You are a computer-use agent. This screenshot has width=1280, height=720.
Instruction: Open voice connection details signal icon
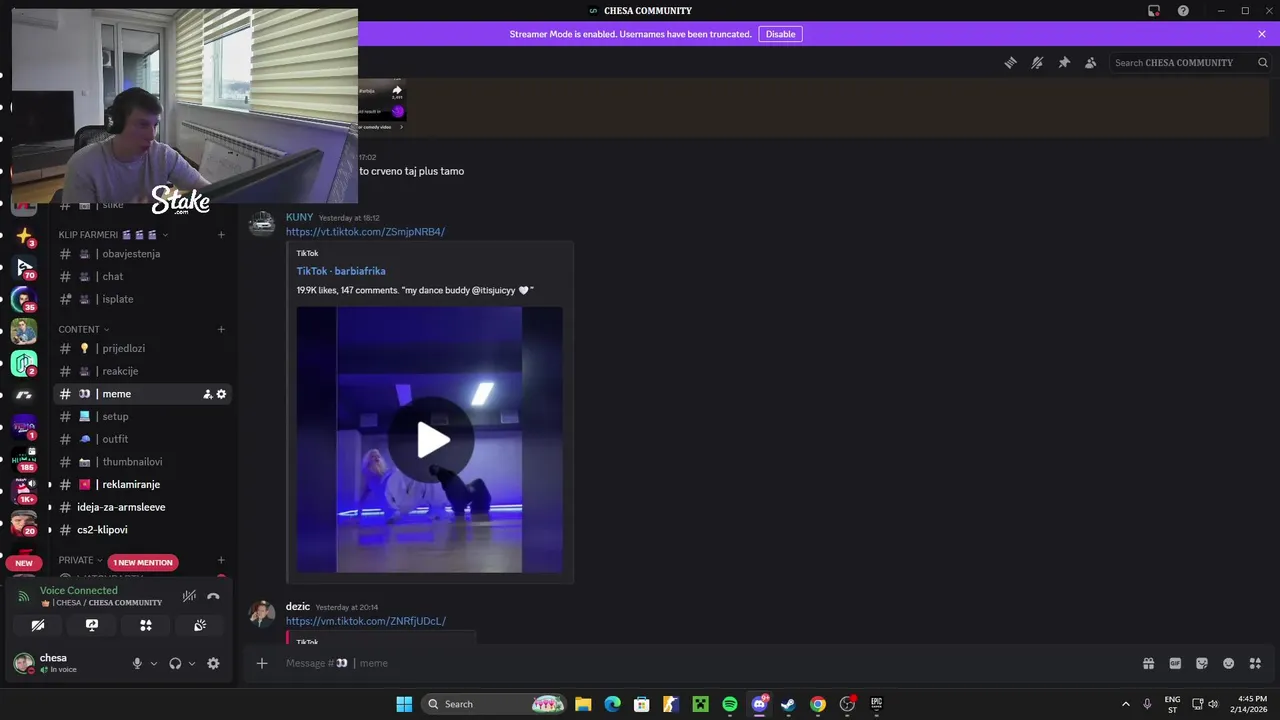pyautogui.click(x=24, y=596)
